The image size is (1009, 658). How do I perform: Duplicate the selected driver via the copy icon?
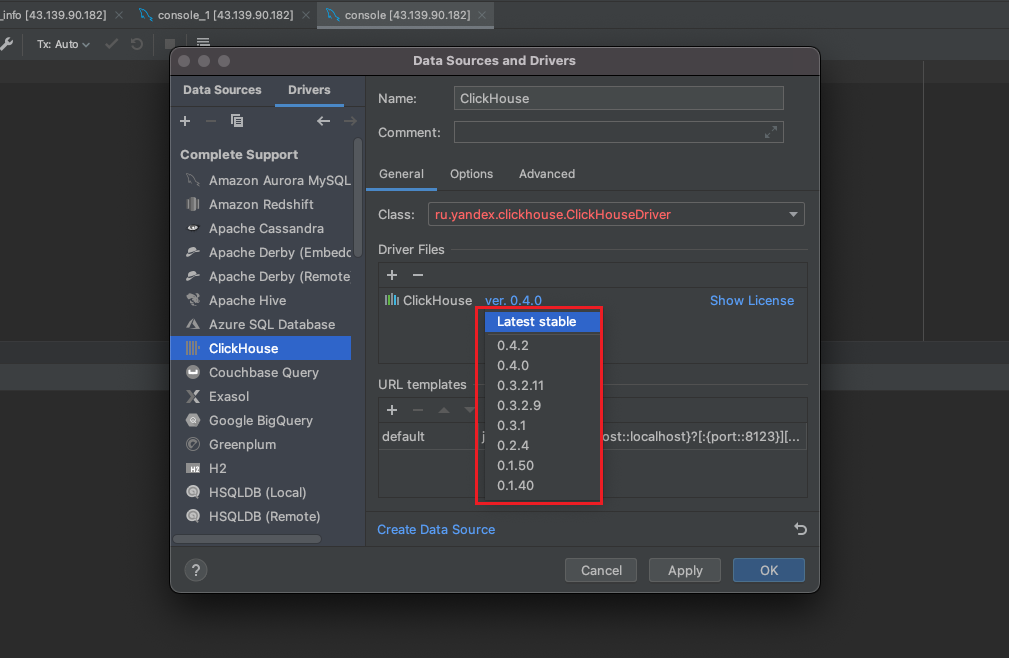(237, 121)
